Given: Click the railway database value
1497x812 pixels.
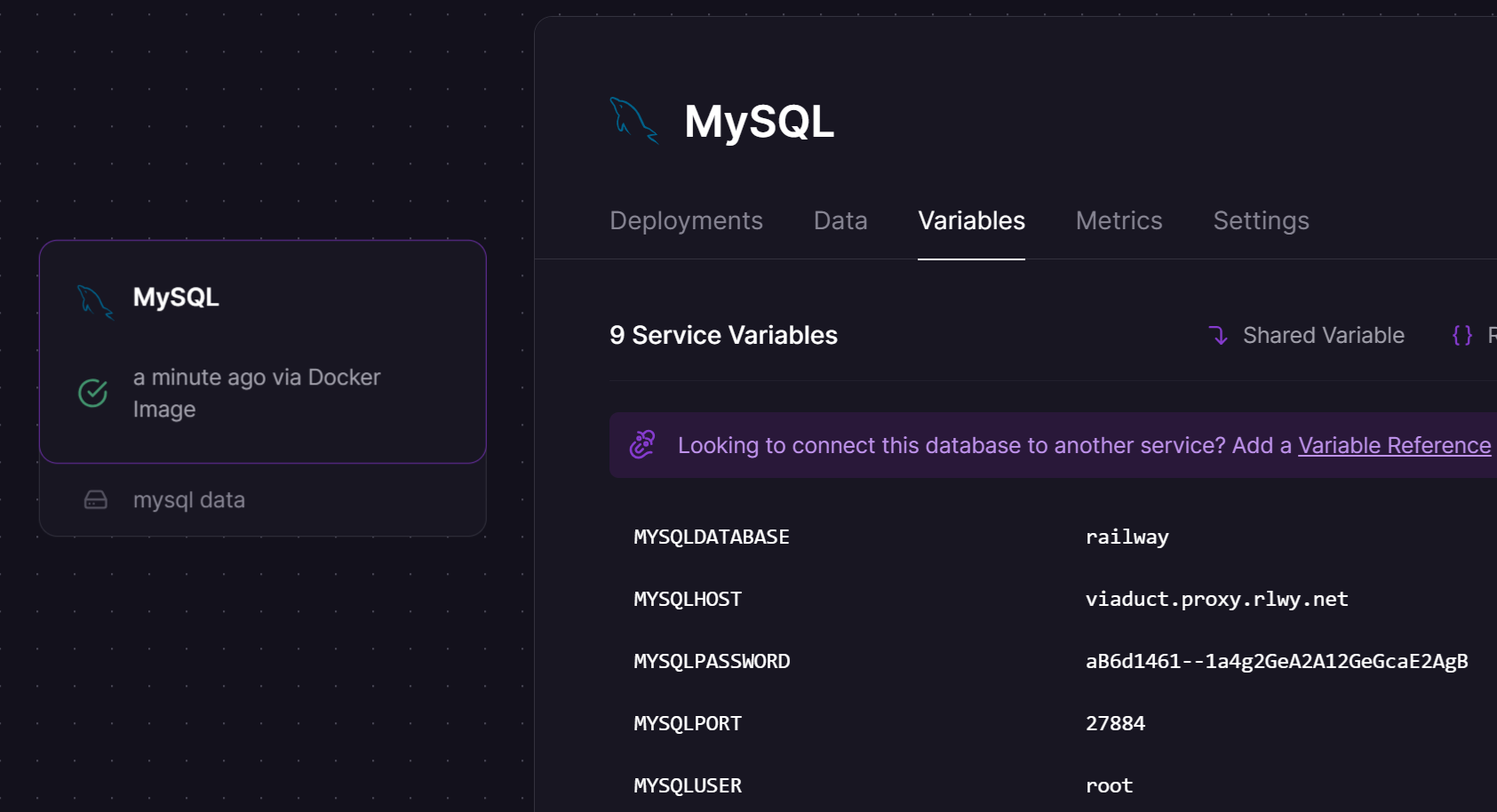Looking at the screenshot, I should (x=1127, y=537).
